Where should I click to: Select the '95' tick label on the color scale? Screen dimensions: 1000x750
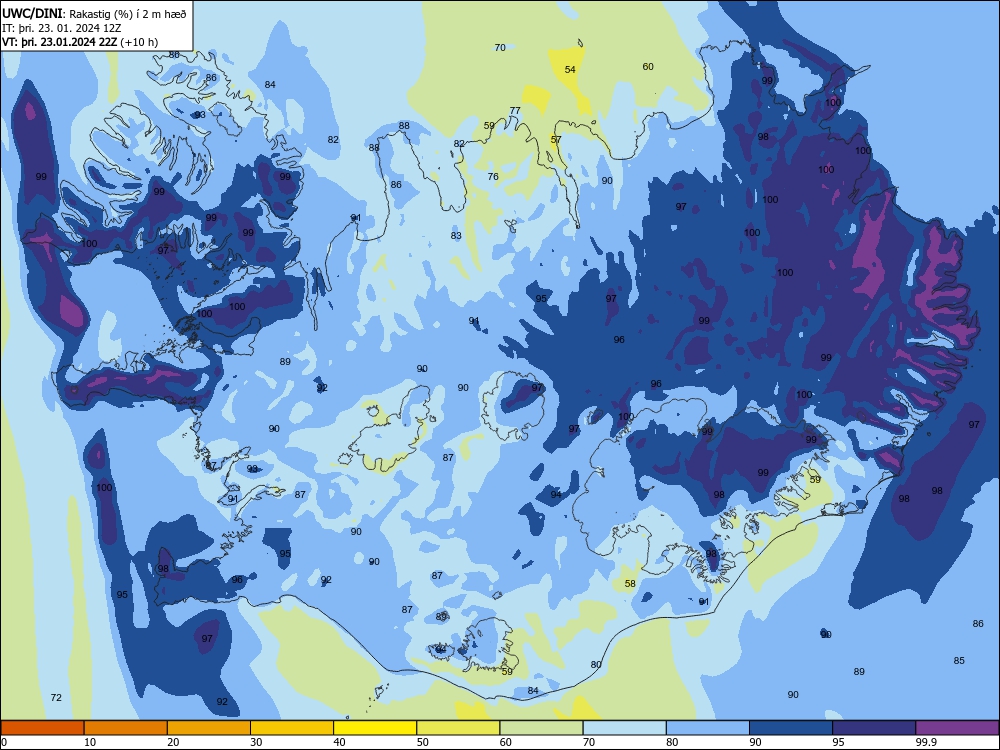click(839, 742)
